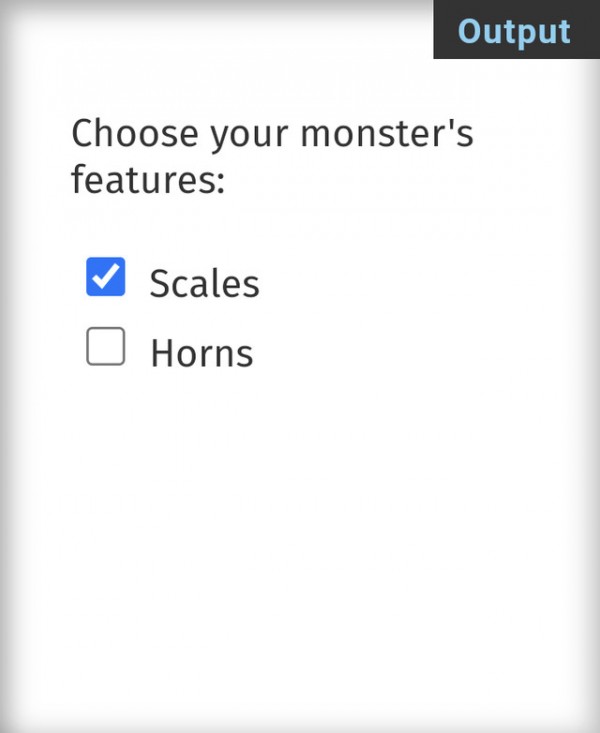Click the Scales label text
The height and width of the screenshot is (733, 600).
coord(204,284)
